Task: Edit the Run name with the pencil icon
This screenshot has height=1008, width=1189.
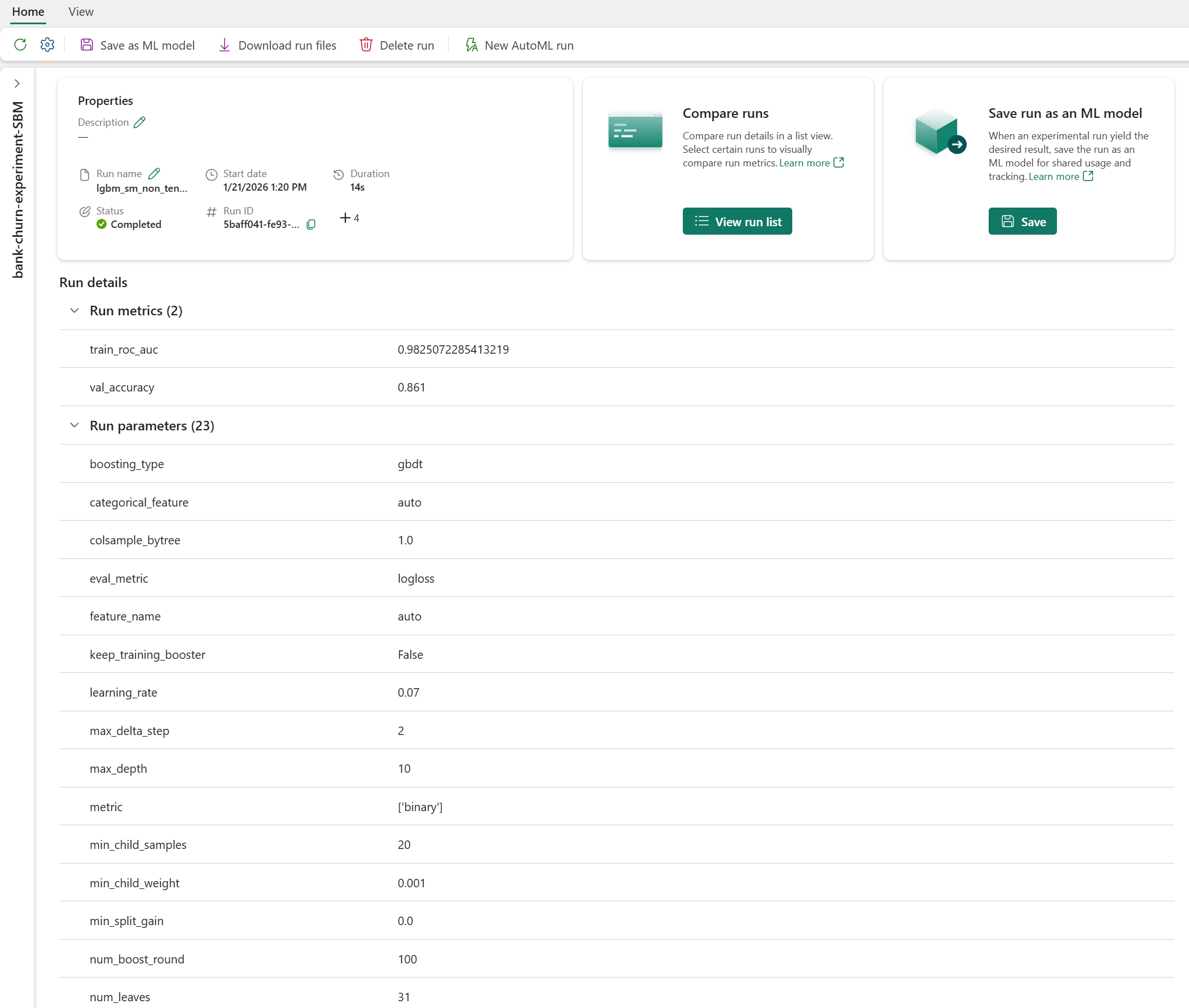Action: pos(153,173)
